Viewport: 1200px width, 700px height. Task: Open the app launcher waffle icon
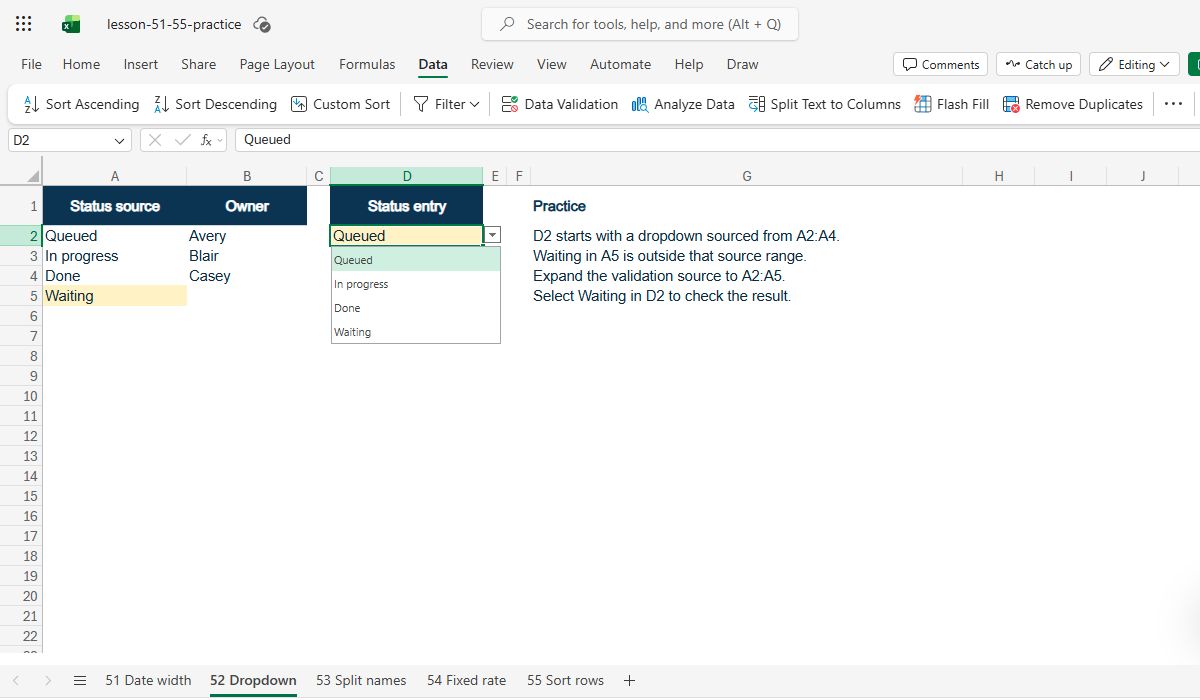(x=24, y=24)
